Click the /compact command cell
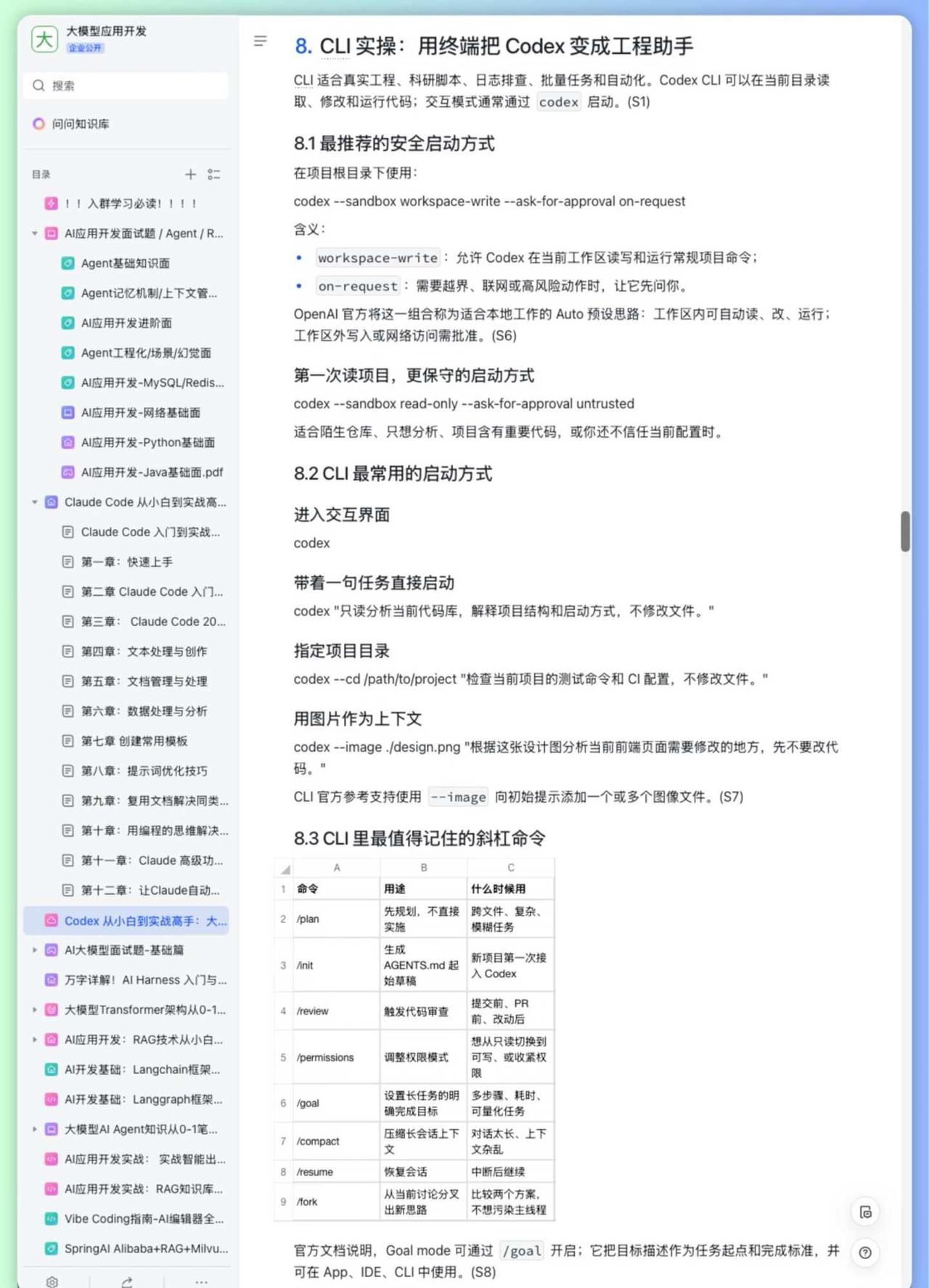 pos(336,1141)
